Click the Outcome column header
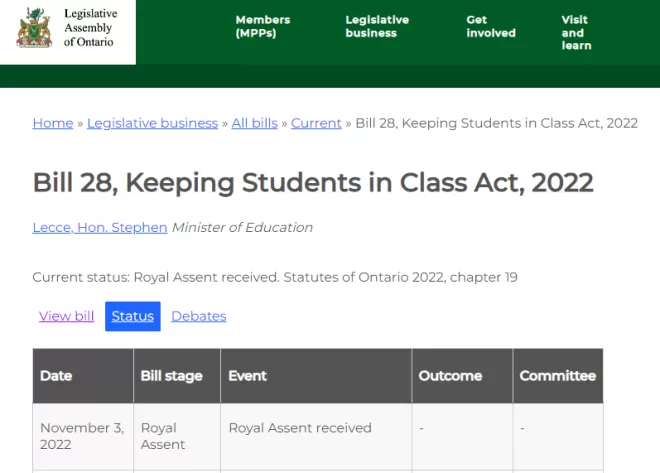660x473 pixels. coord(462,376)
